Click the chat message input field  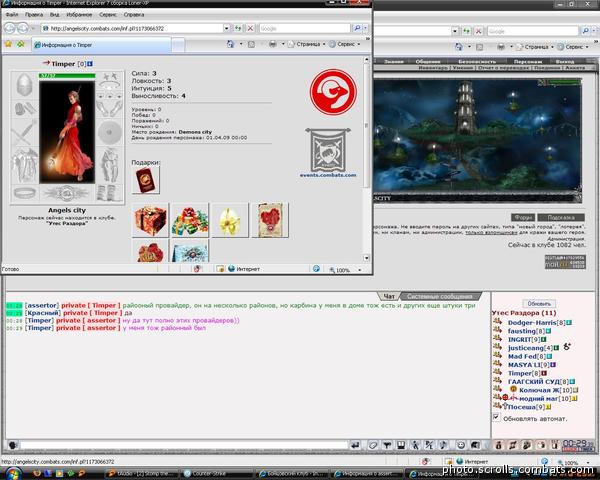pos(184,445)
